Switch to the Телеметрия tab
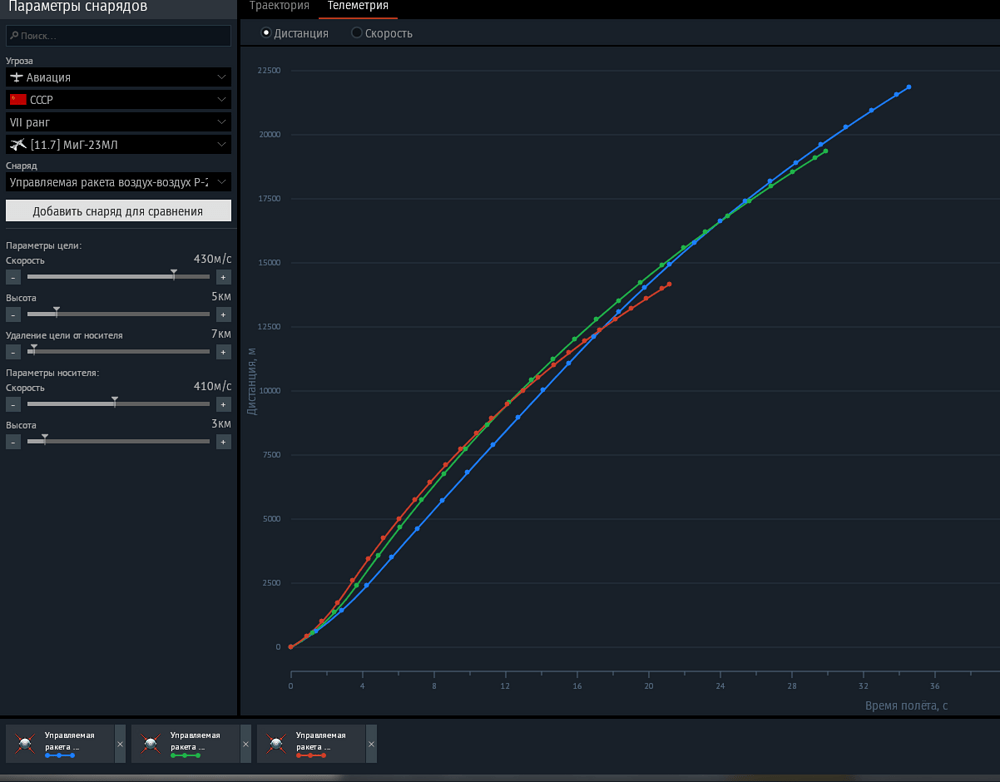Viewport: 1000px width, 782px height. tap(358, 6)
